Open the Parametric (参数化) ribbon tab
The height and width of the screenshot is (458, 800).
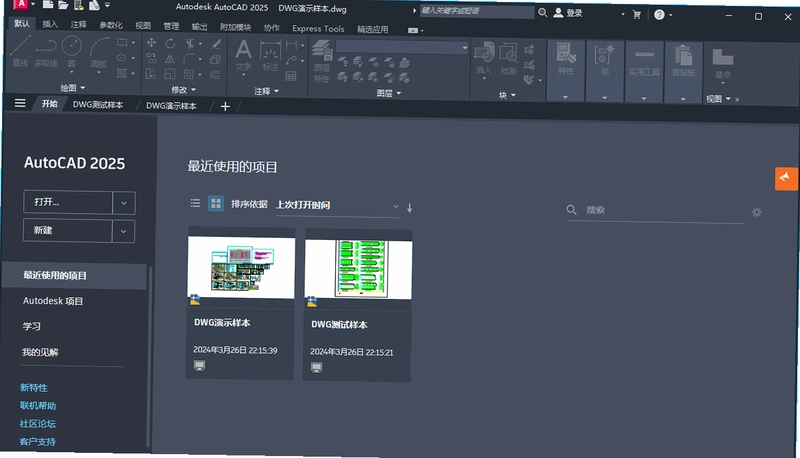click(111, 25)
